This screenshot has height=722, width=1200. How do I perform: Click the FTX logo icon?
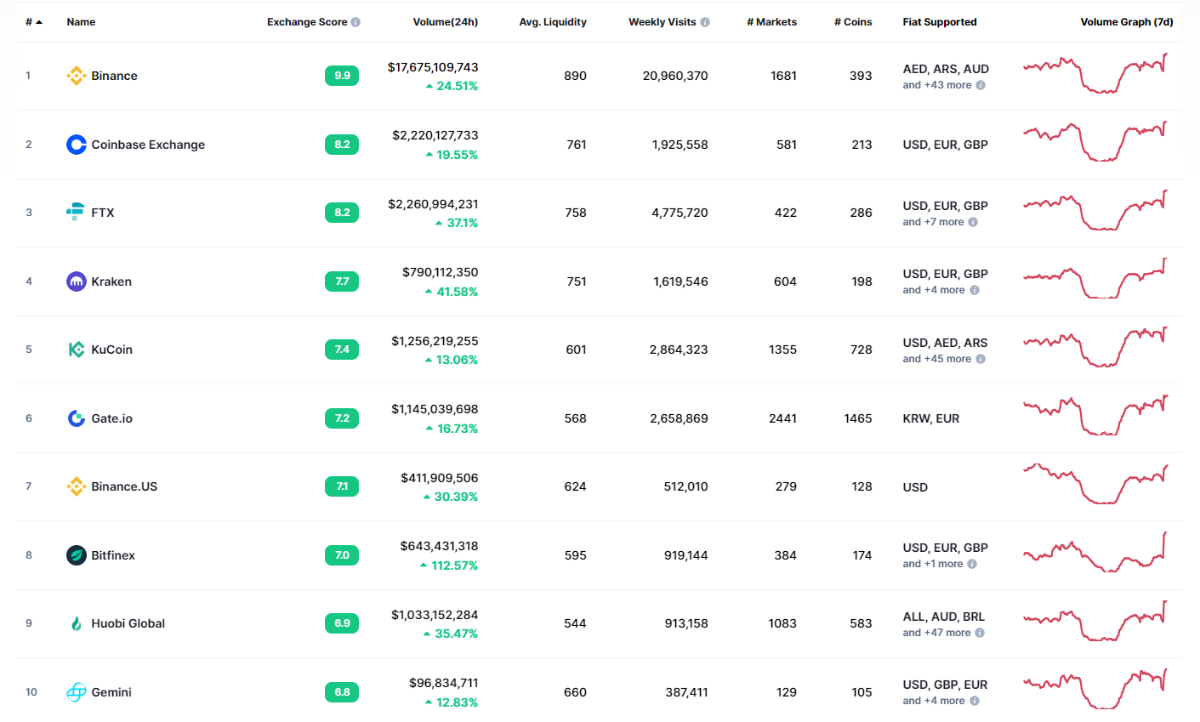[x=76, y=213]
